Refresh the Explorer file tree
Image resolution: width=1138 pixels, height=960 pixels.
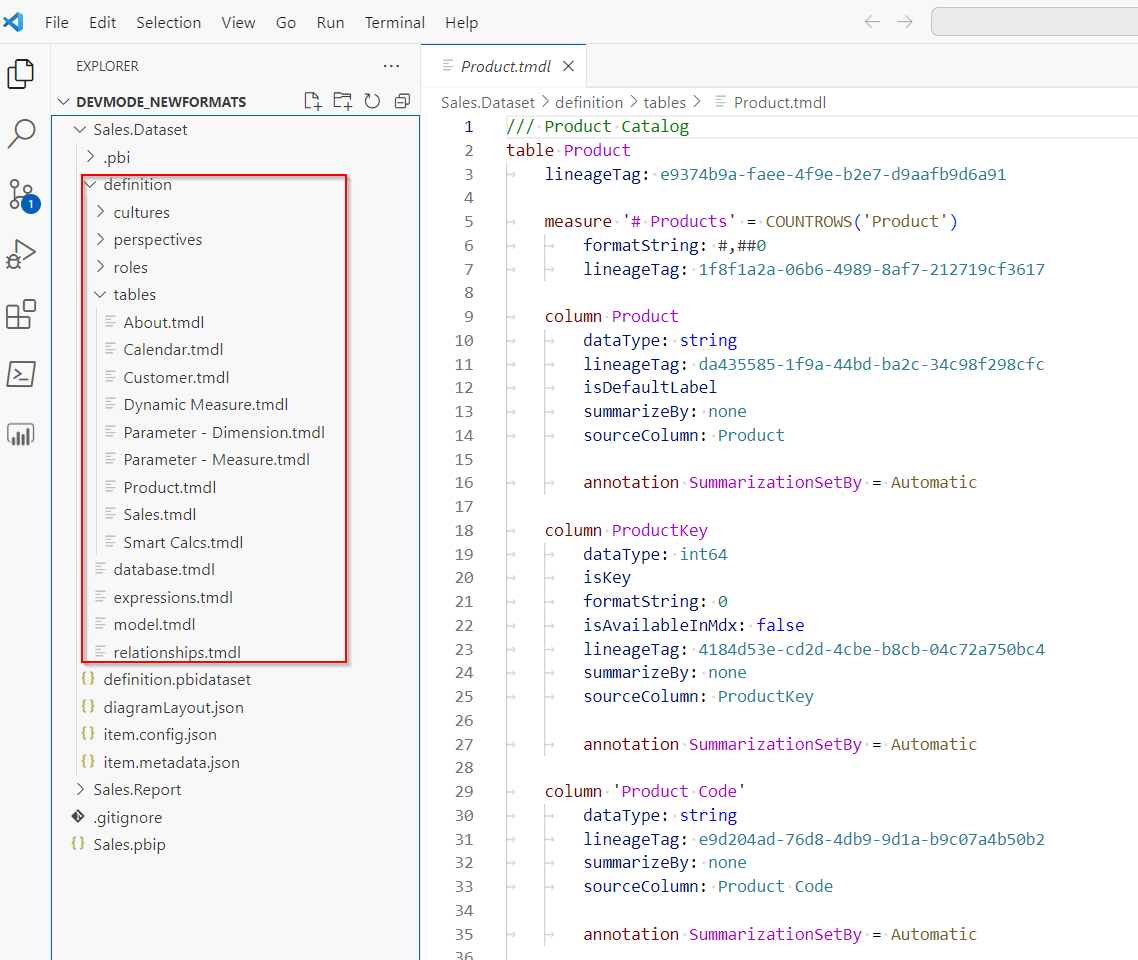(x=372, y=100)
